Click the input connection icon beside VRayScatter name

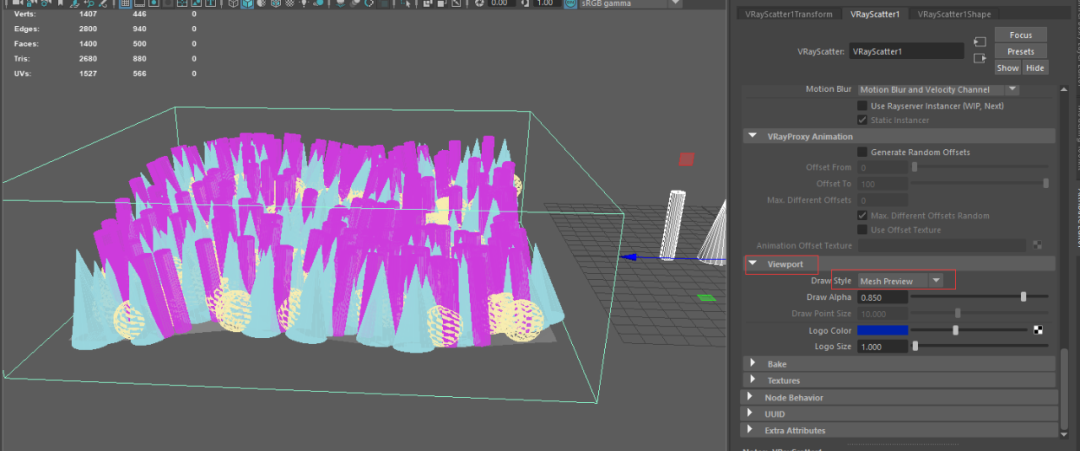pyautogui.click(x=979, y=42)
